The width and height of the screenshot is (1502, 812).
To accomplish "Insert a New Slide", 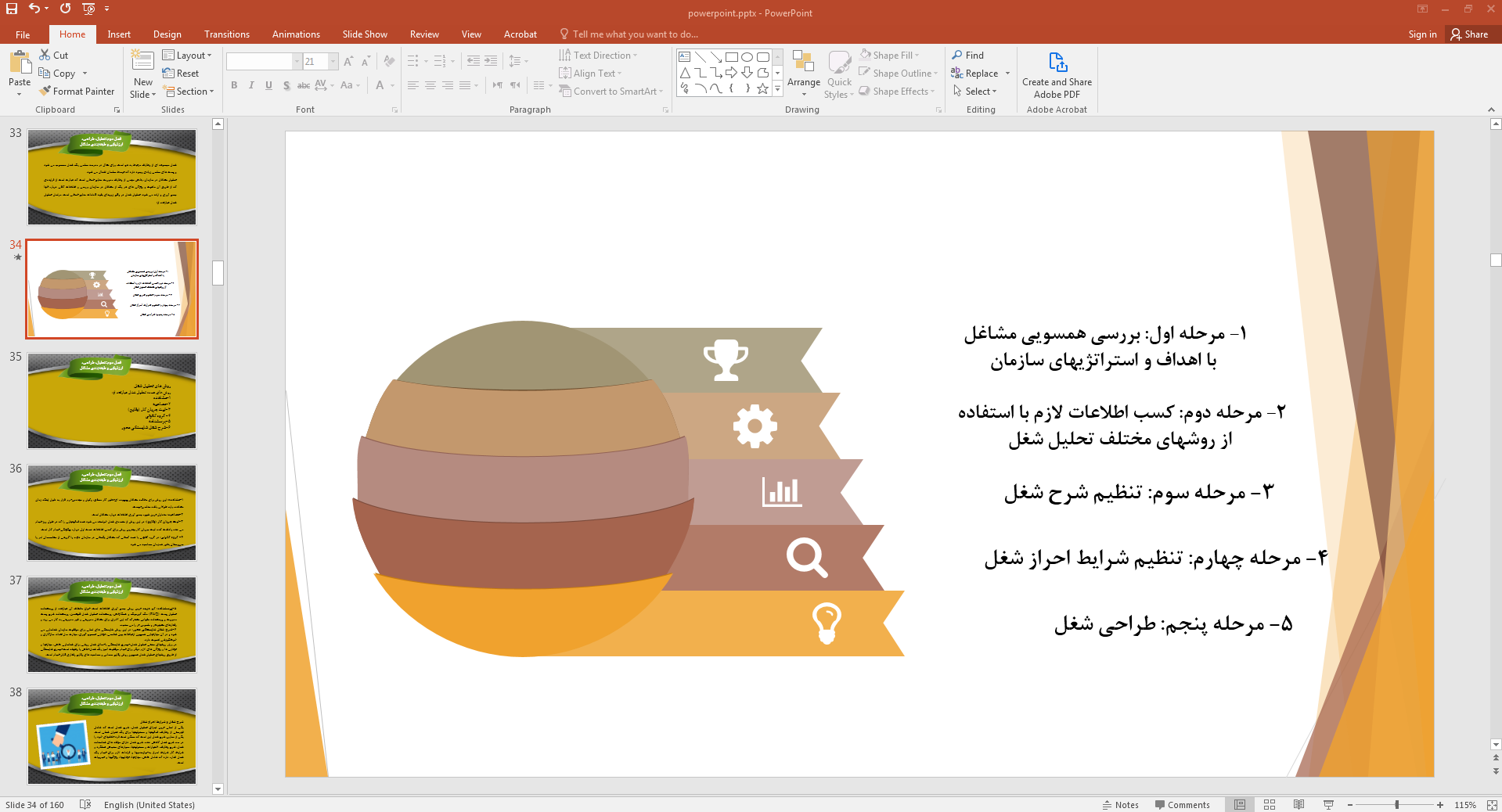I will click(x=142, y=74).
